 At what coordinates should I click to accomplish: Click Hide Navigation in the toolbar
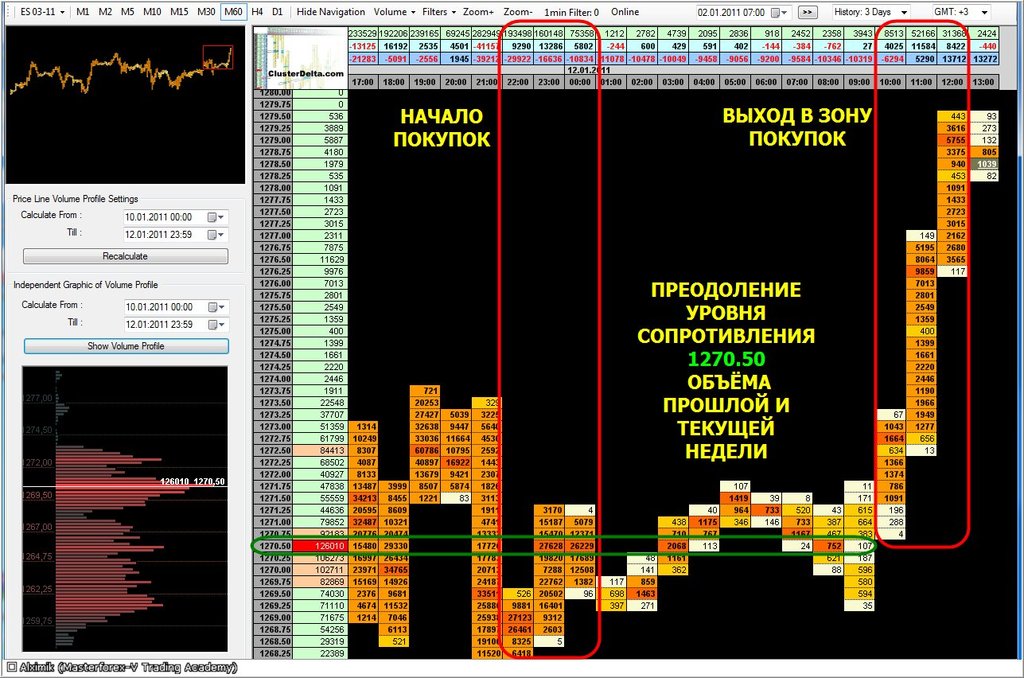point(330,12)
